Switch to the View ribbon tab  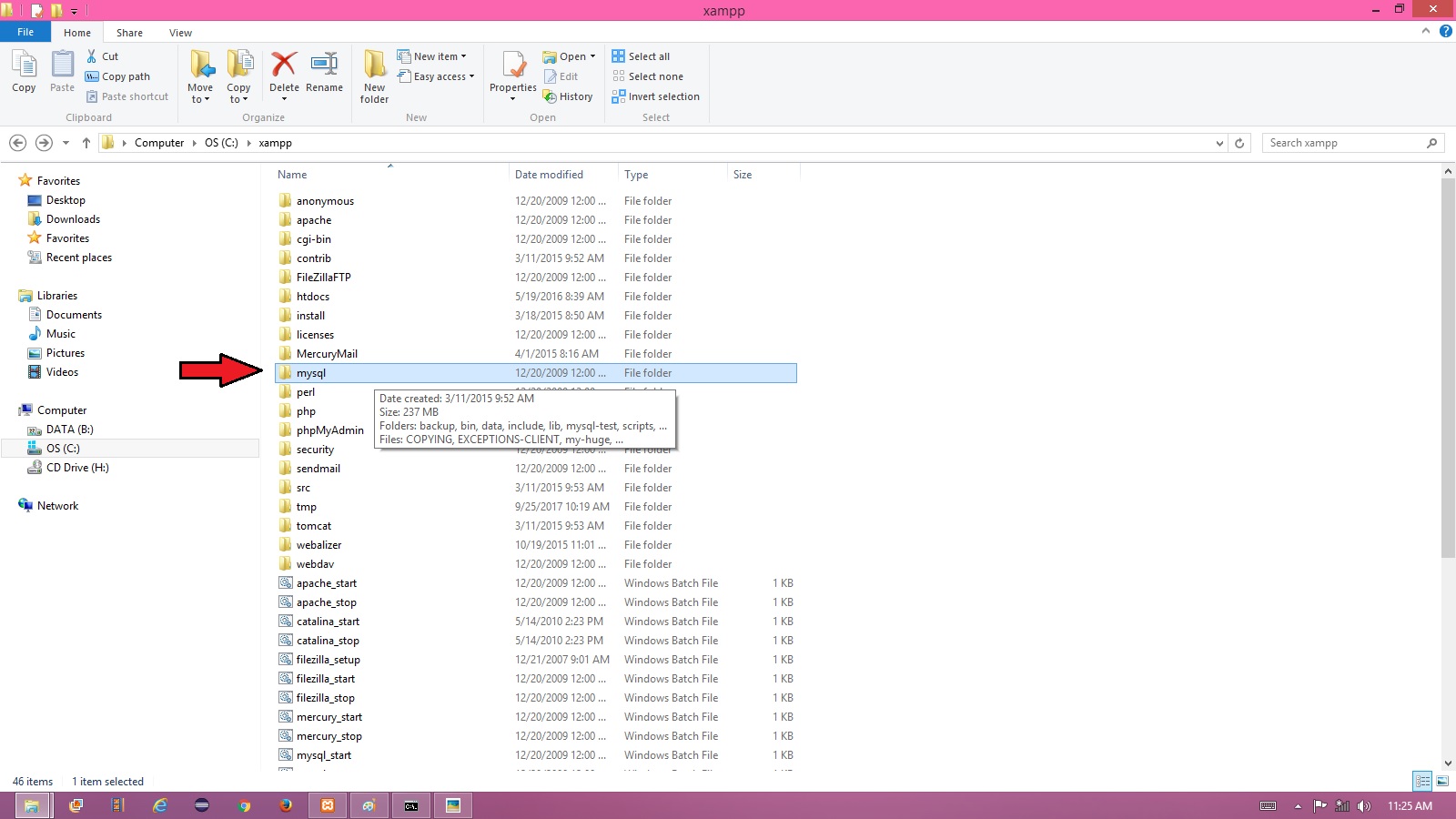coord(180,32)
